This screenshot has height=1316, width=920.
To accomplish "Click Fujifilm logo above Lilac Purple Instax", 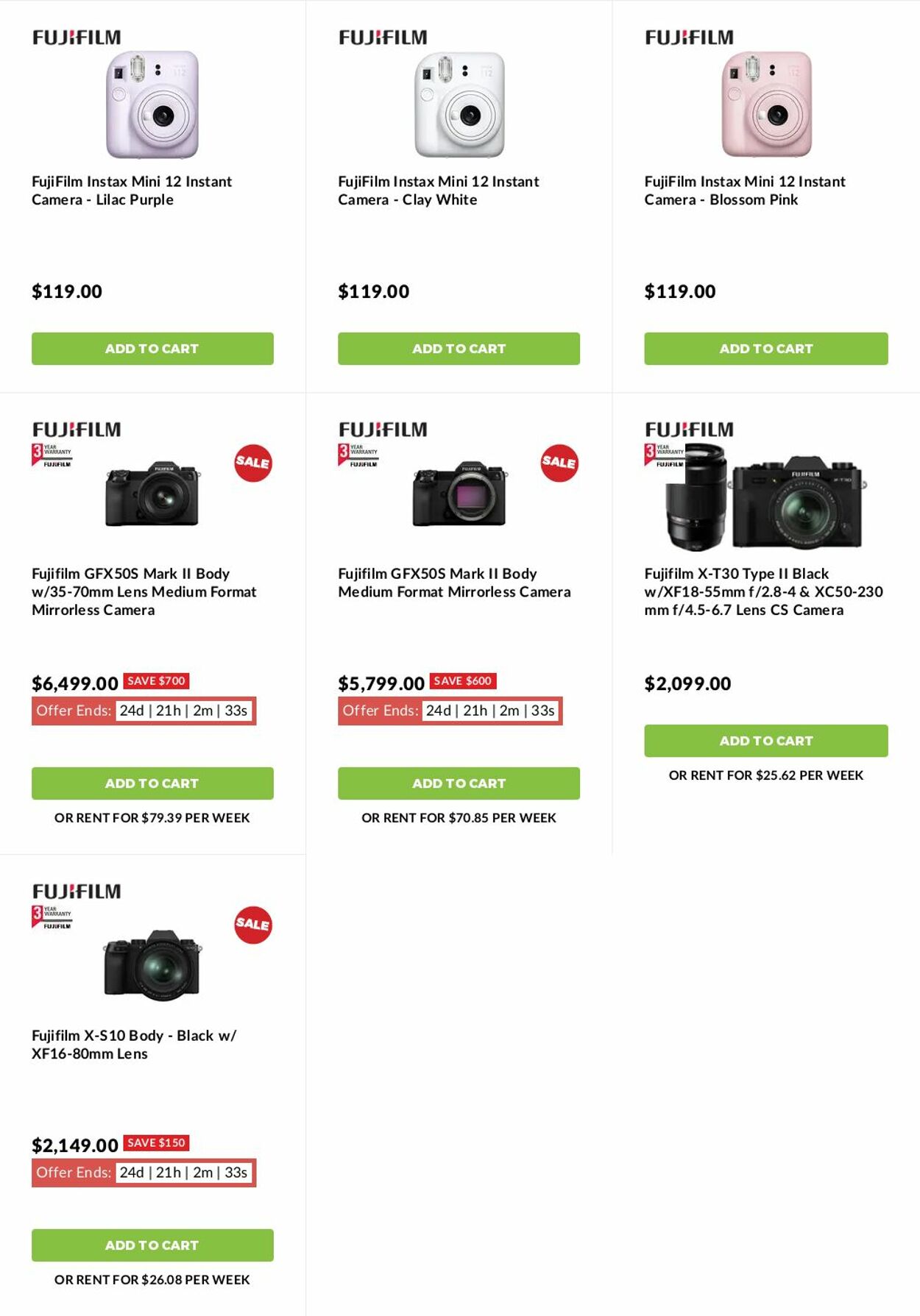I will (77, 38).
